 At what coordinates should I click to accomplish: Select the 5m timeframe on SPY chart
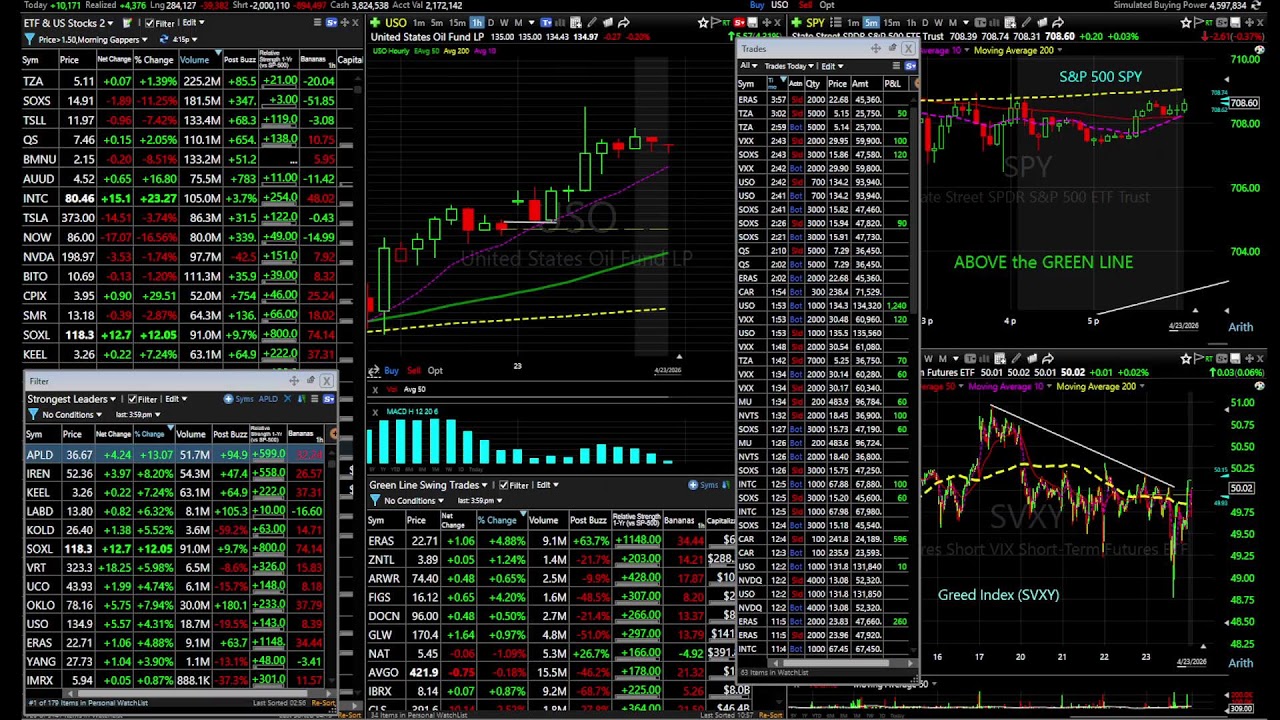pyautogui.click(x=871, y=23)
